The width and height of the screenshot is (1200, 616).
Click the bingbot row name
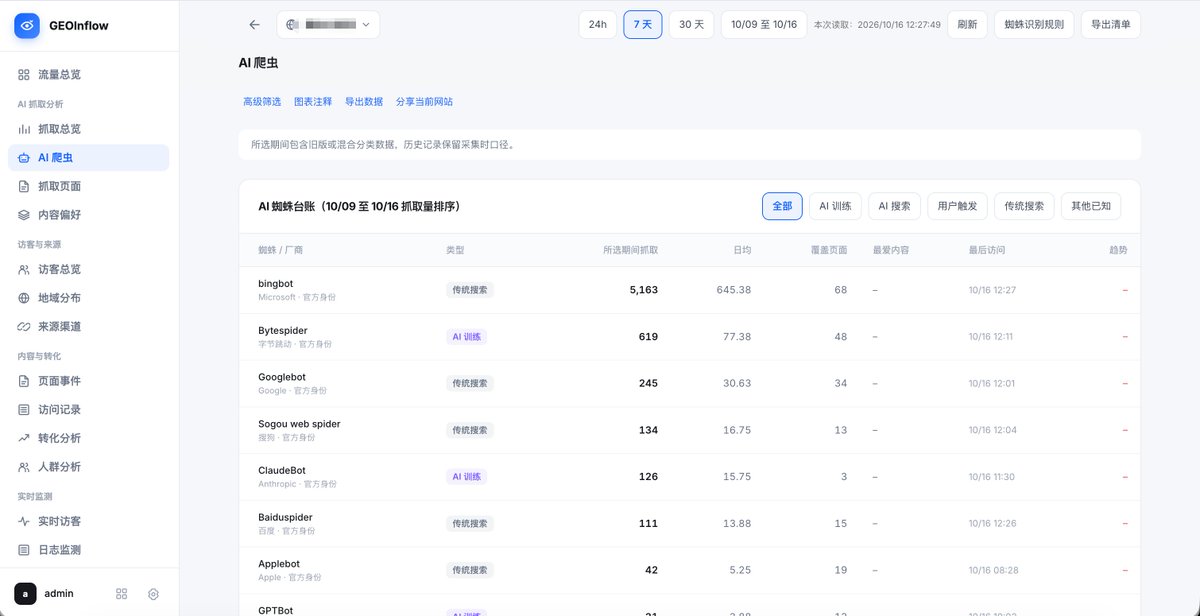tap(276, 284)
